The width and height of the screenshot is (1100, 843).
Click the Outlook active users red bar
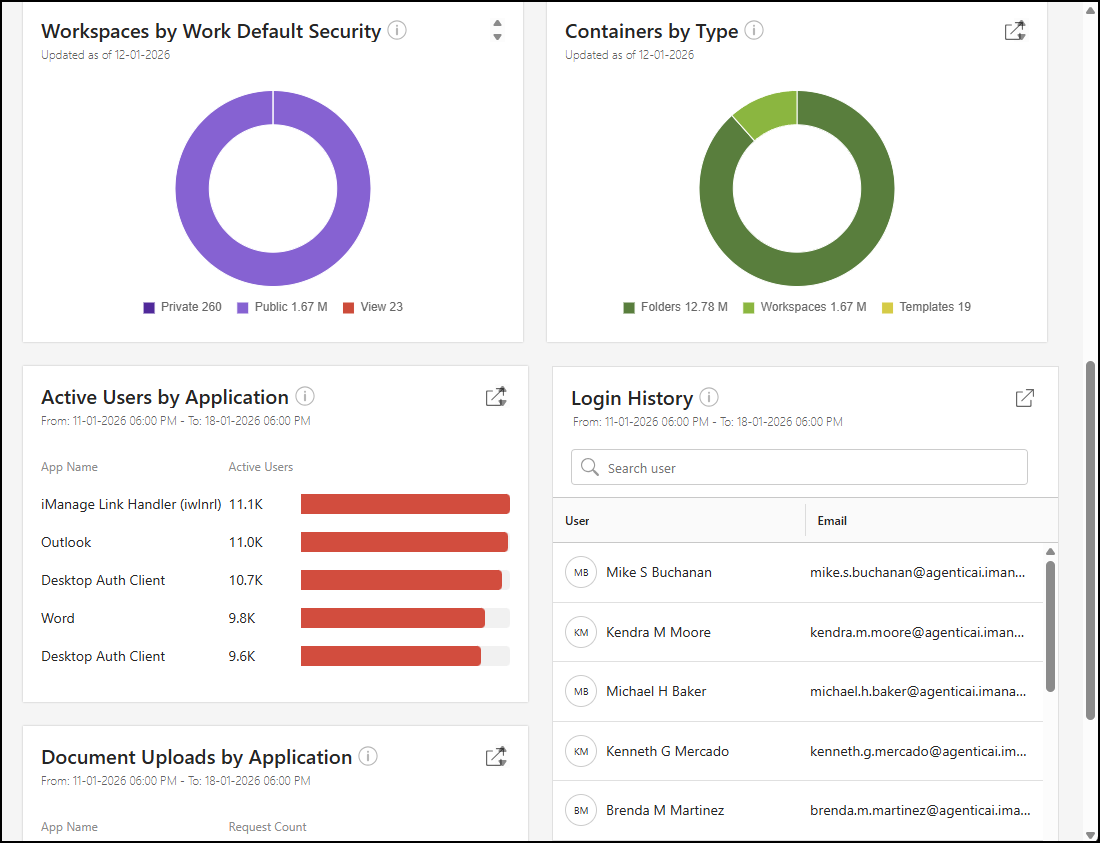click(404, 542)
